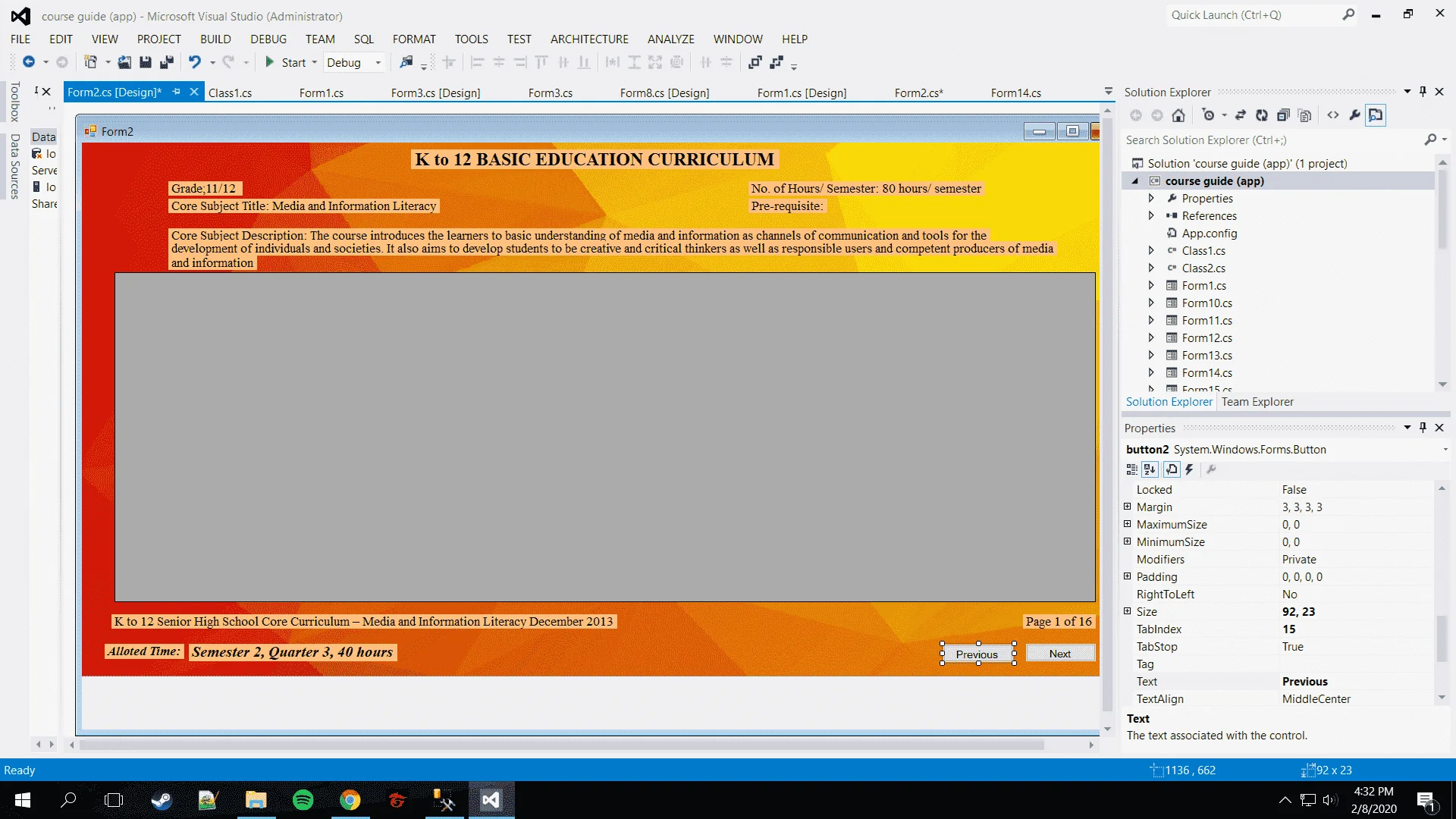This screenshot has width=1456, height=819.
Task: Open the Solution Explorer window options dropdown
Action: [1407, 92]
